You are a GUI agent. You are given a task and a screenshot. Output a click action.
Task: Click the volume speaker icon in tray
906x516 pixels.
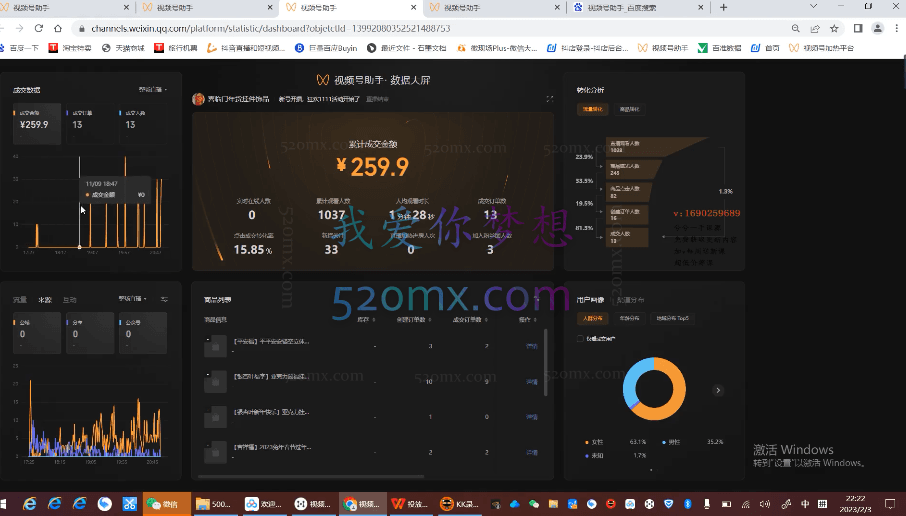point(764,504)
